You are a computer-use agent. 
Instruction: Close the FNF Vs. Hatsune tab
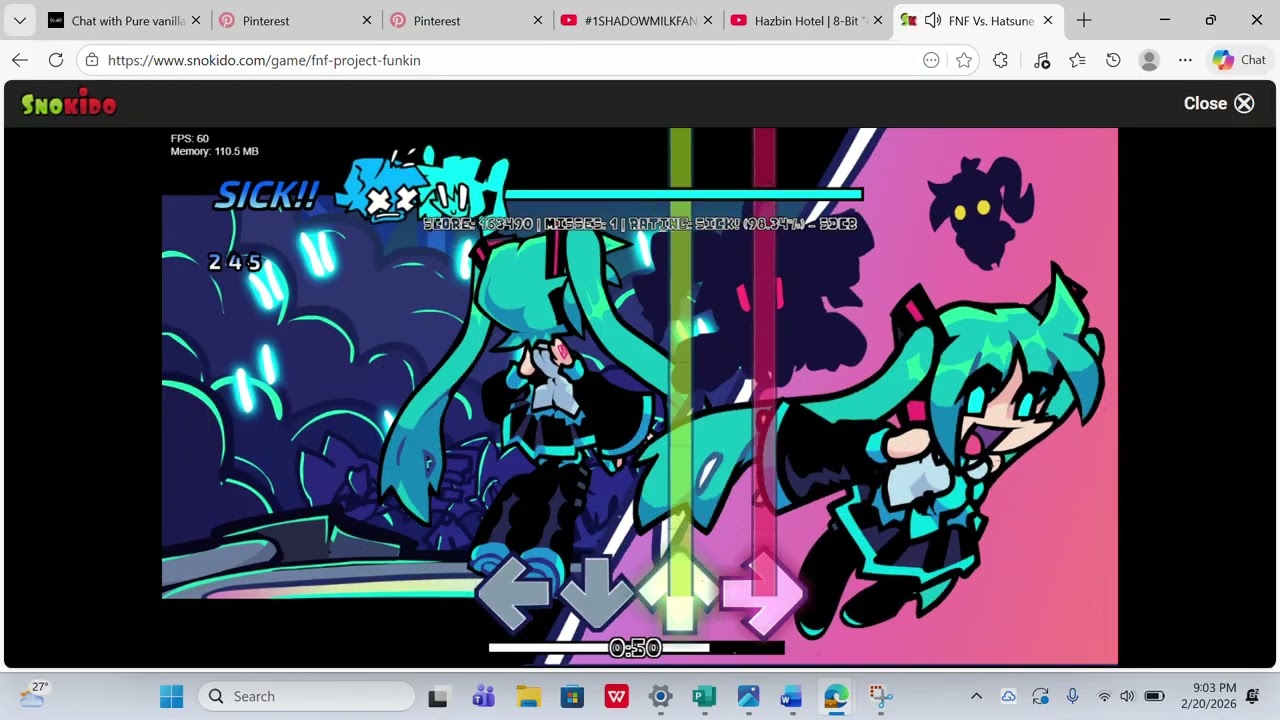(x=1048, y=20)
